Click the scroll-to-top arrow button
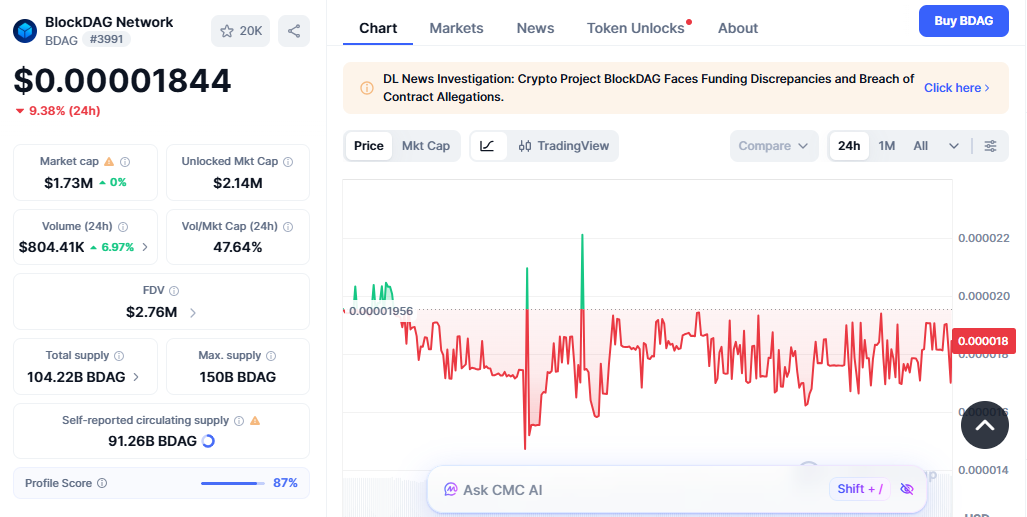 [x=984, y=425]
